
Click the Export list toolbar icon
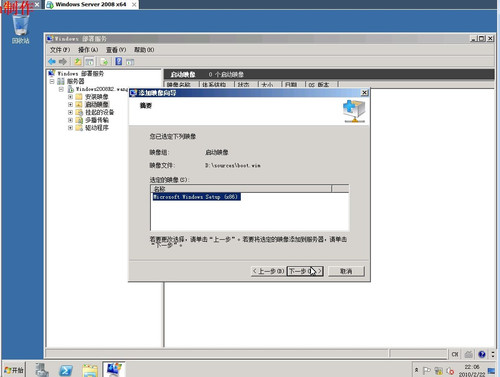pyautogui.click(x=104, y=62)
